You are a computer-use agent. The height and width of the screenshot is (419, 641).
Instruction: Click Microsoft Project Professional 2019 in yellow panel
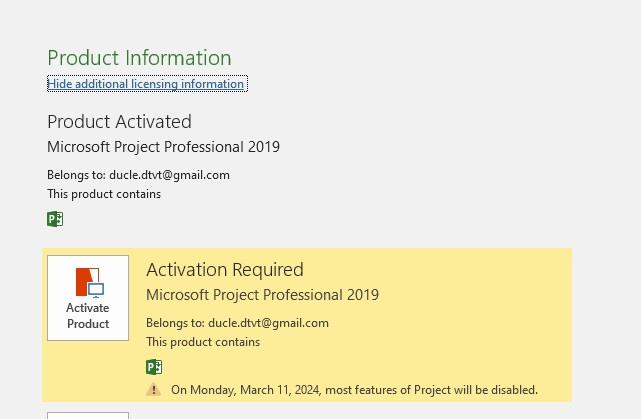coord(262,295)
